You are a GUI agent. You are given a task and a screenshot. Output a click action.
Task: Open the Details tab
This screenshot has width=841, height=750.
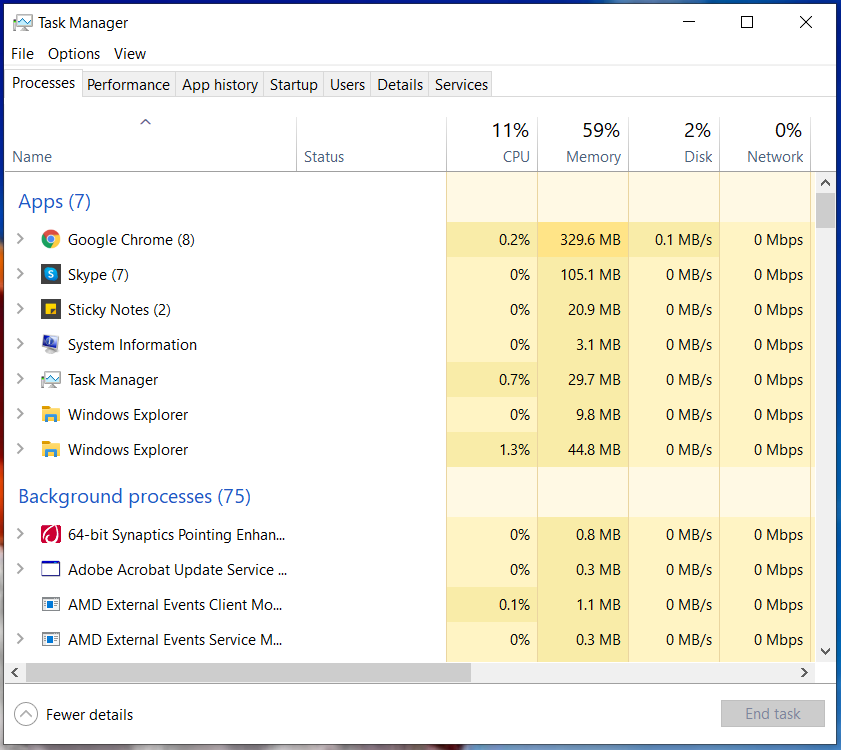(400, 85)
